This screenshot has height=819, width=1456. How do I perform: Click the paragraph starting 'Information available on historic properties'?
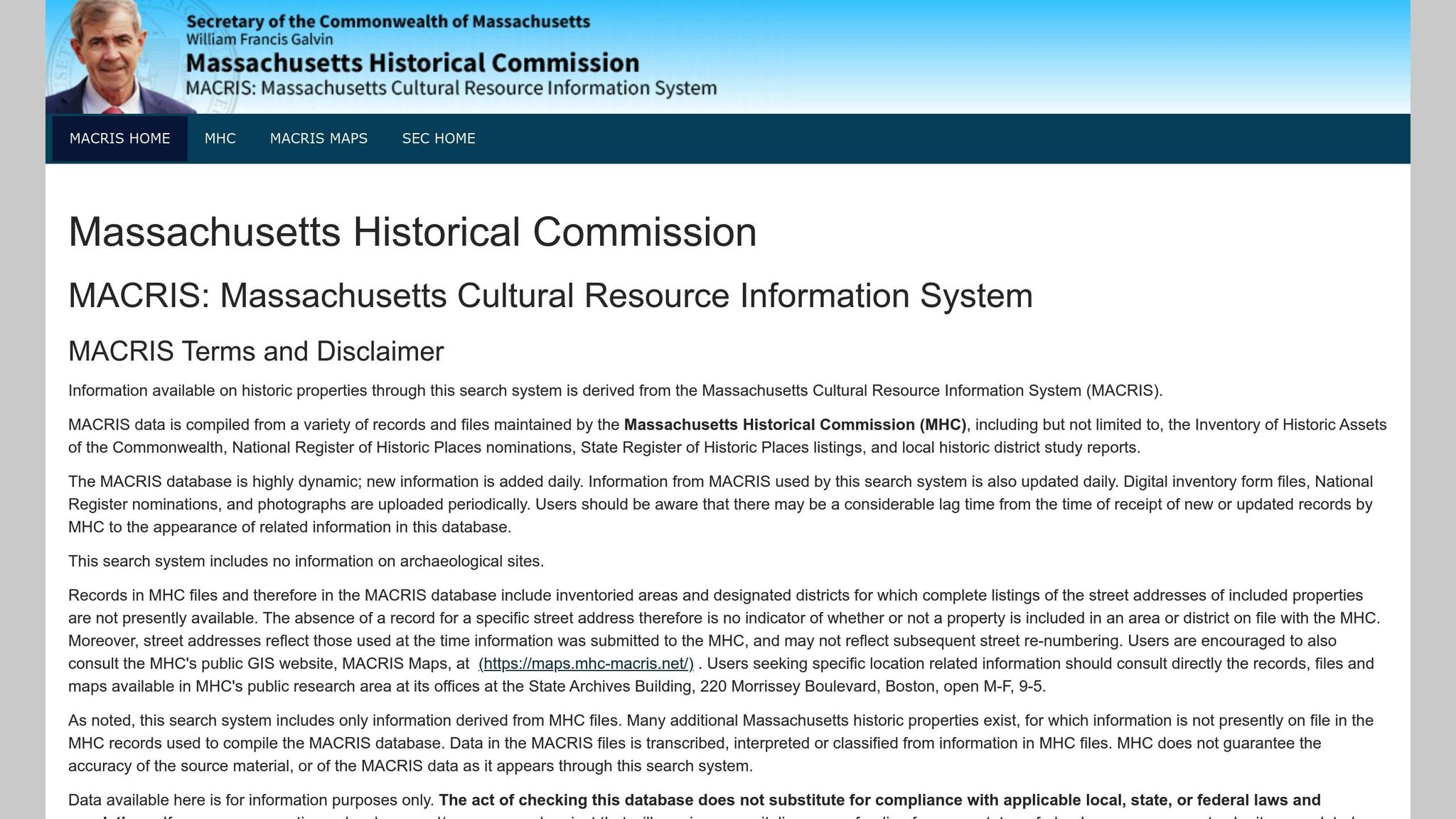point(615,390)
